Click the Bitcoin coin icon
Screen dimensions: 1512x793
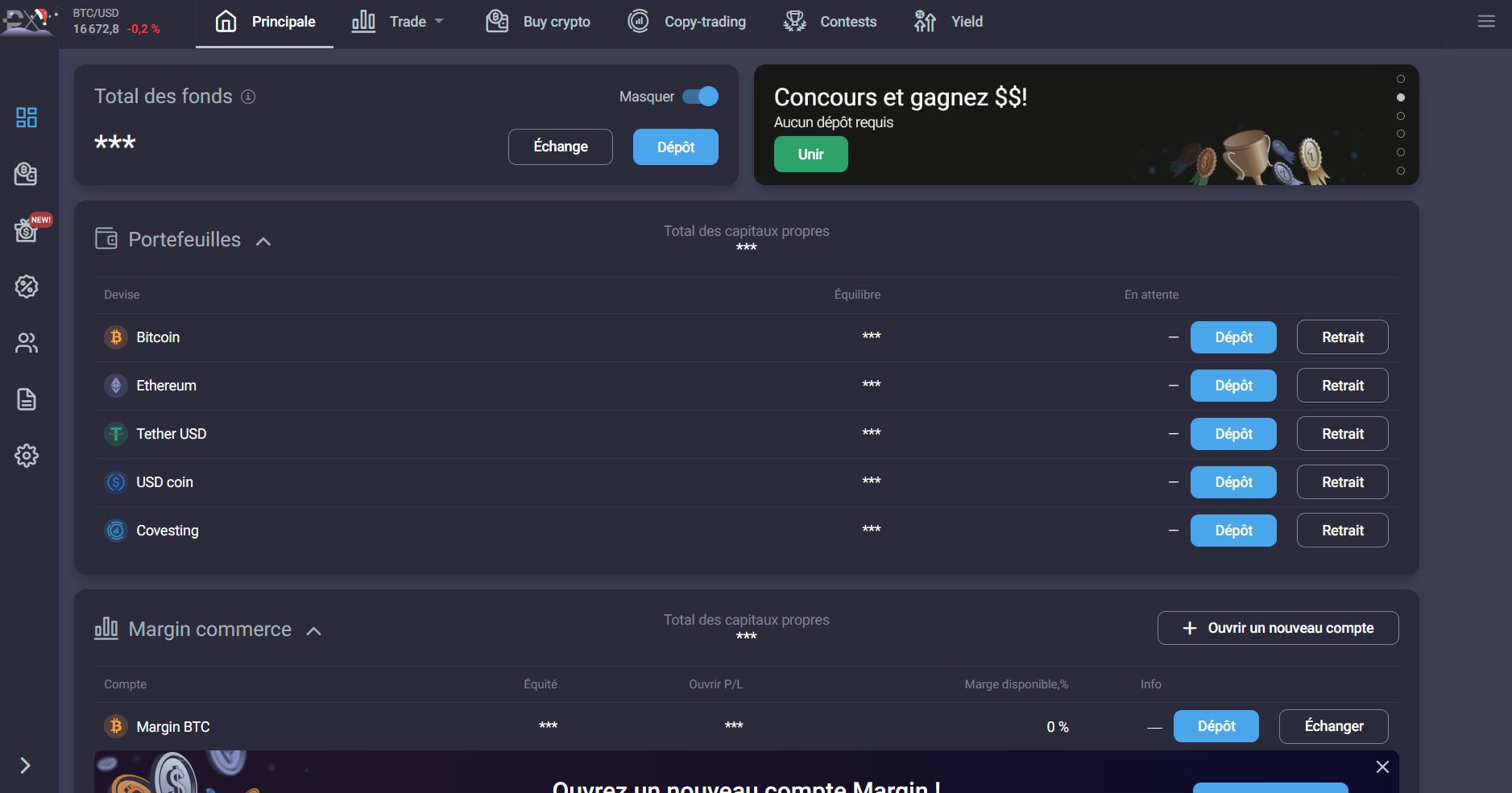pyautogui.click(x=116, y=337)
